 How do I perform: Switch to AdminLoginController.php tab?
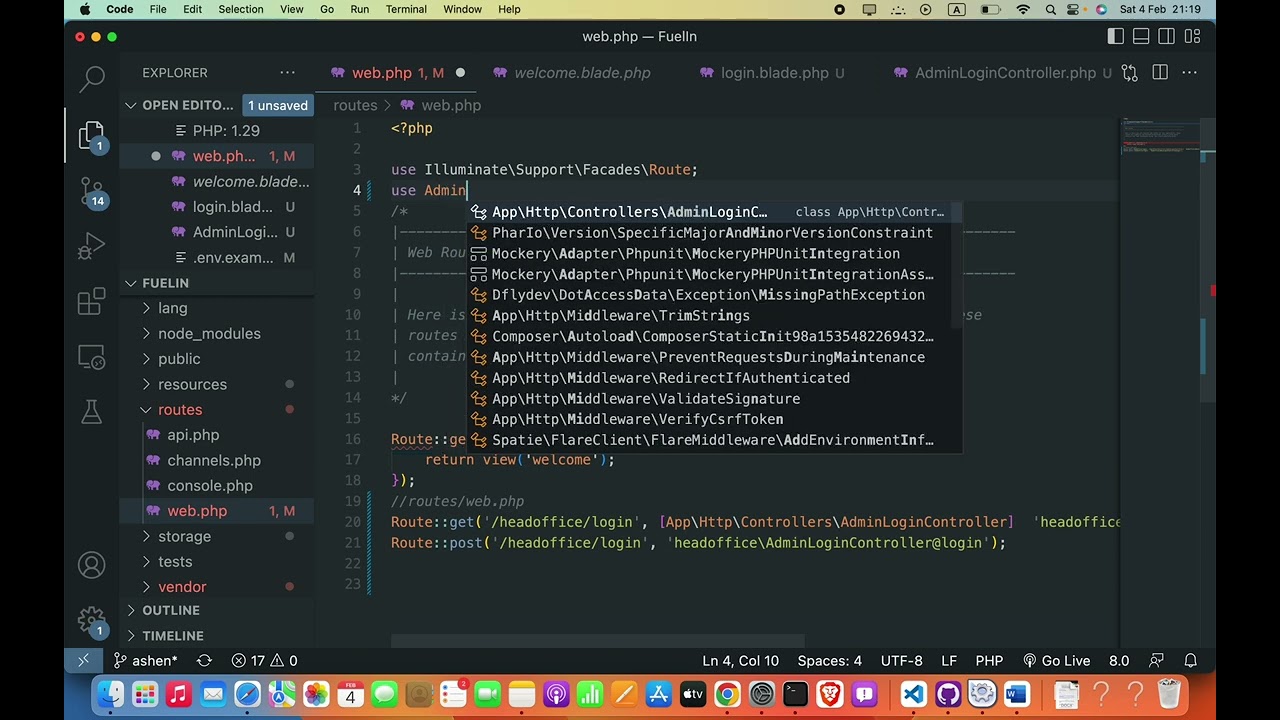coord(1005,73)
